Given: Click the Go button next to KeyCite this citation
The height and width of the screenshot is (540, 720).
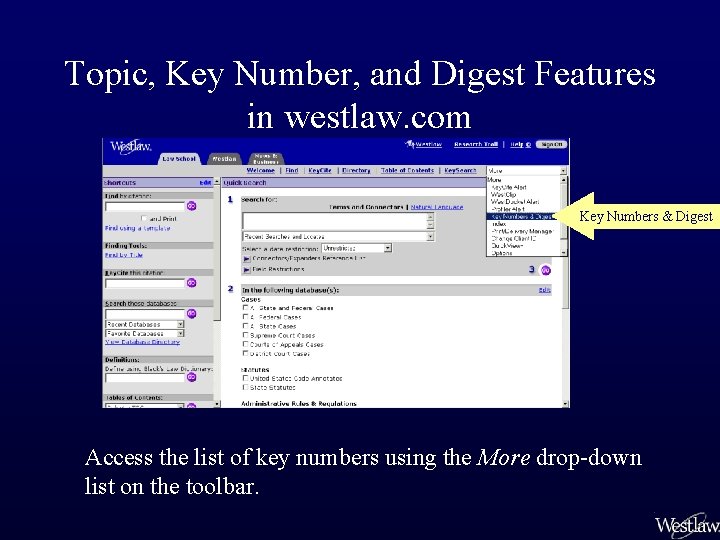Looking at the screenshot, I should coord(191,283).
